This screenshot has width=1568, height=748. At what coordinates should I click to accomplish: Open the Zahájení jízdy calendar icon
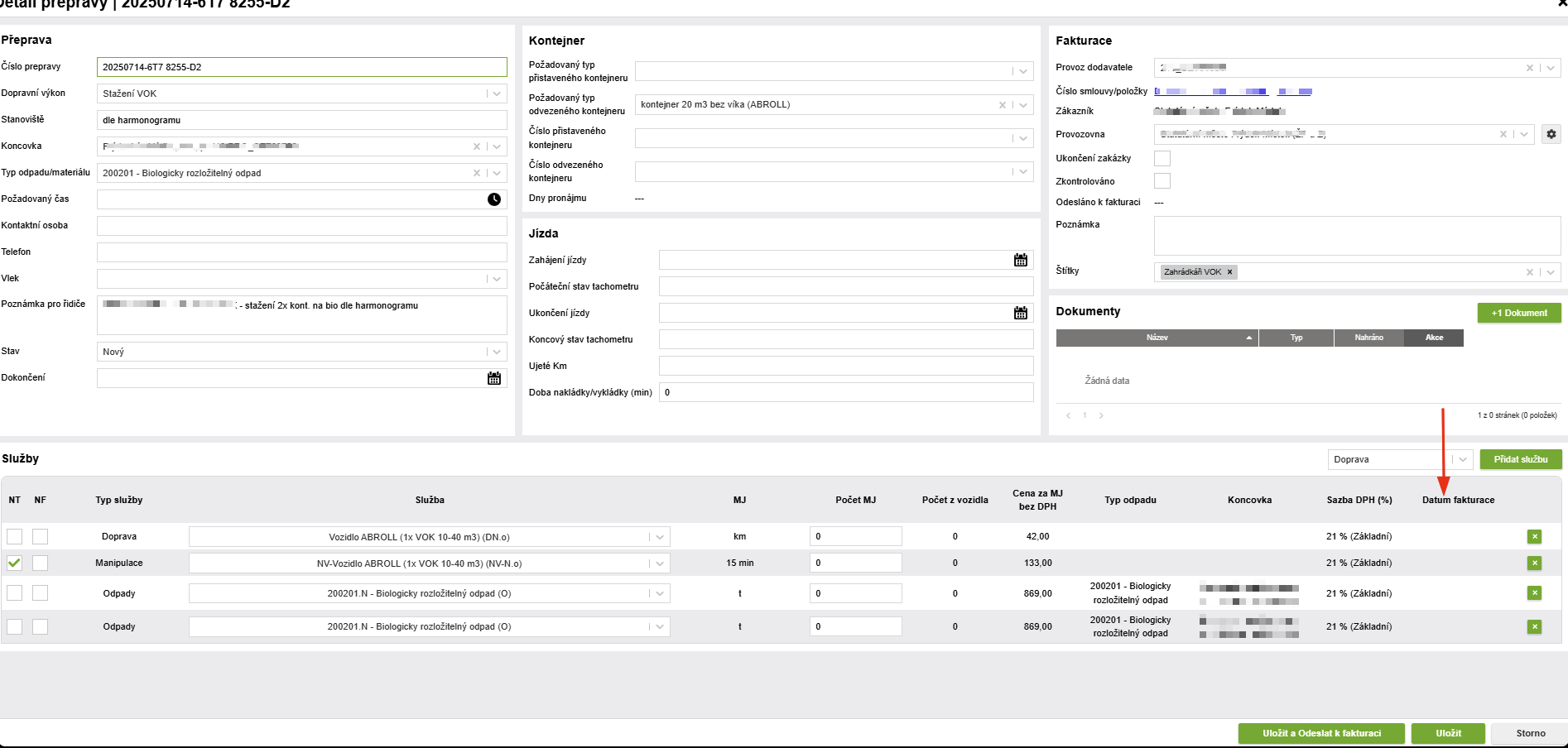click(x=1021, y=260)
